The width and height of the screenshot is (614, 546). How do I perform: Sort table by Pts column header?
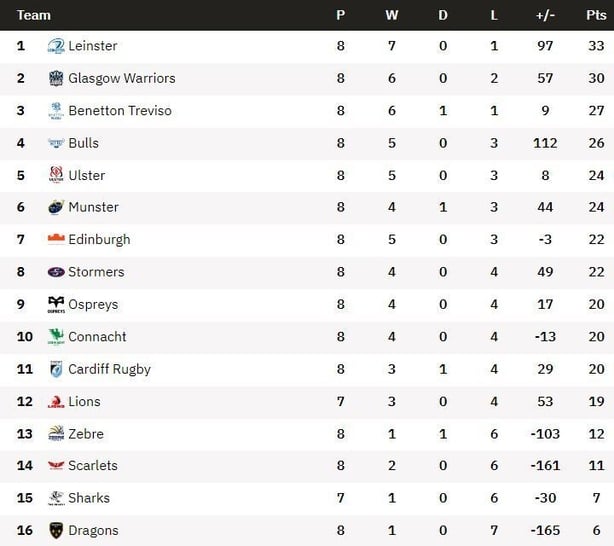tap(596, 15)
